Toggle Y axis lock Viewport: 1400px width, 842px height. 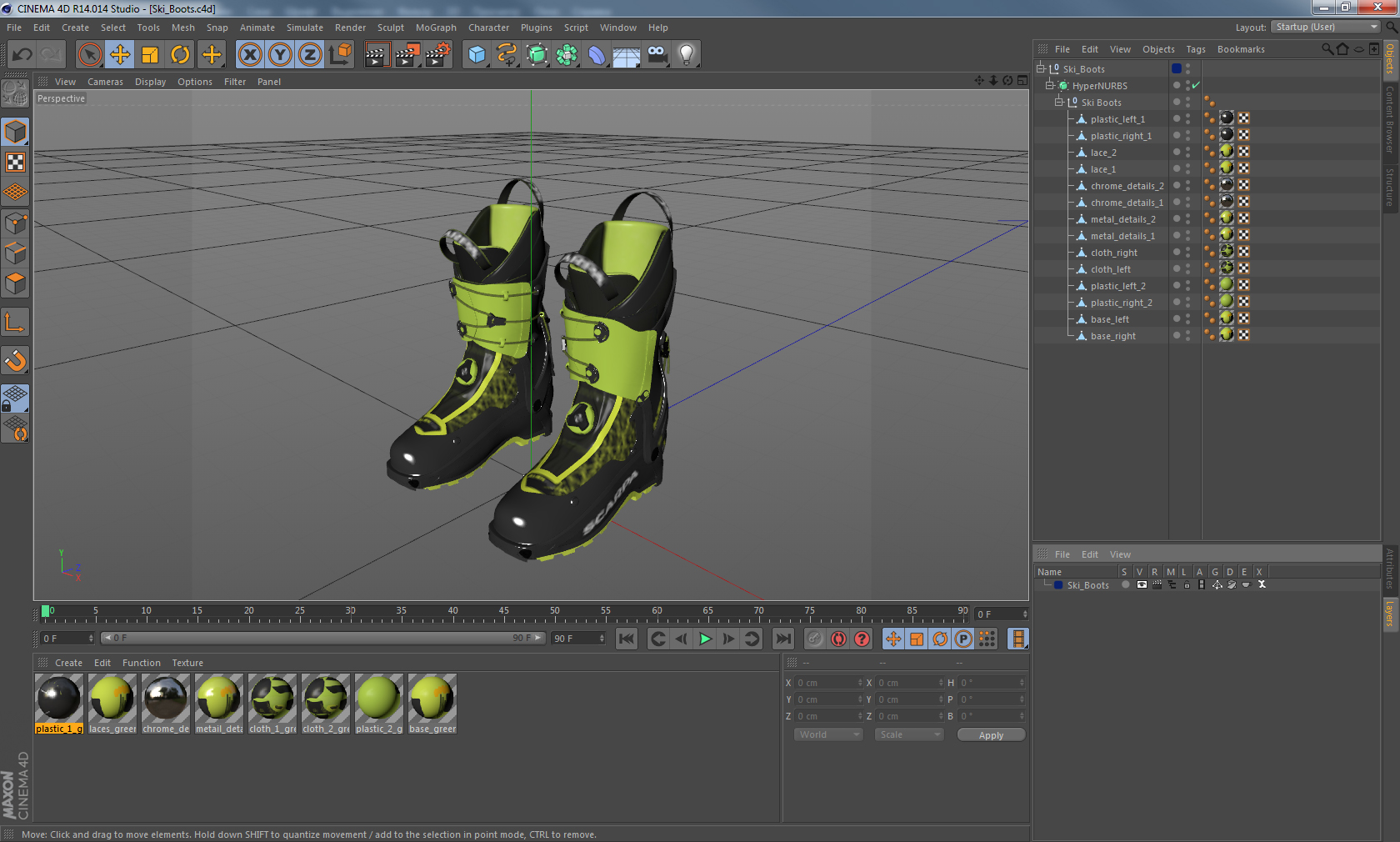coord(280,55)
